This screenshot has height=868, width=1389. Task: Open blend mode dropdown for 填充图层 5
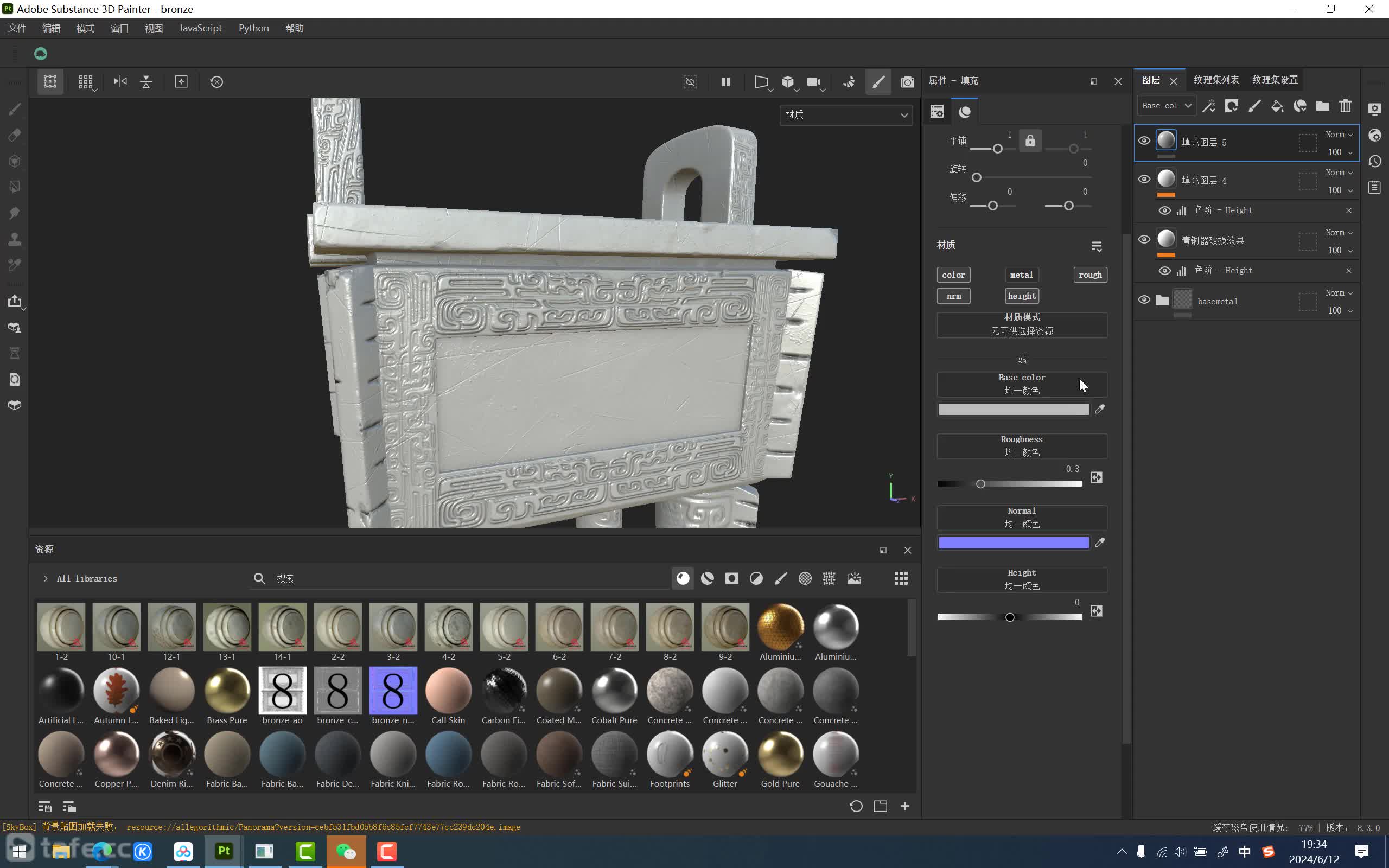click(x=1339, y=135)
